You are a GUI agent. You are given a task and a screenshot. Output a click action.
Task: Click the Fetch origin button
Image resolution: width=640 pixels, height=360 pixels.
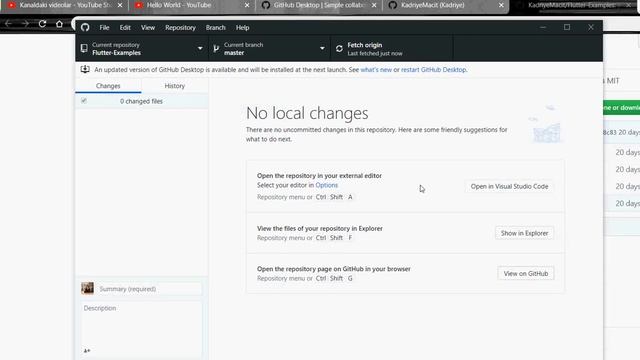pyautogui.click(x=392, y=49)
